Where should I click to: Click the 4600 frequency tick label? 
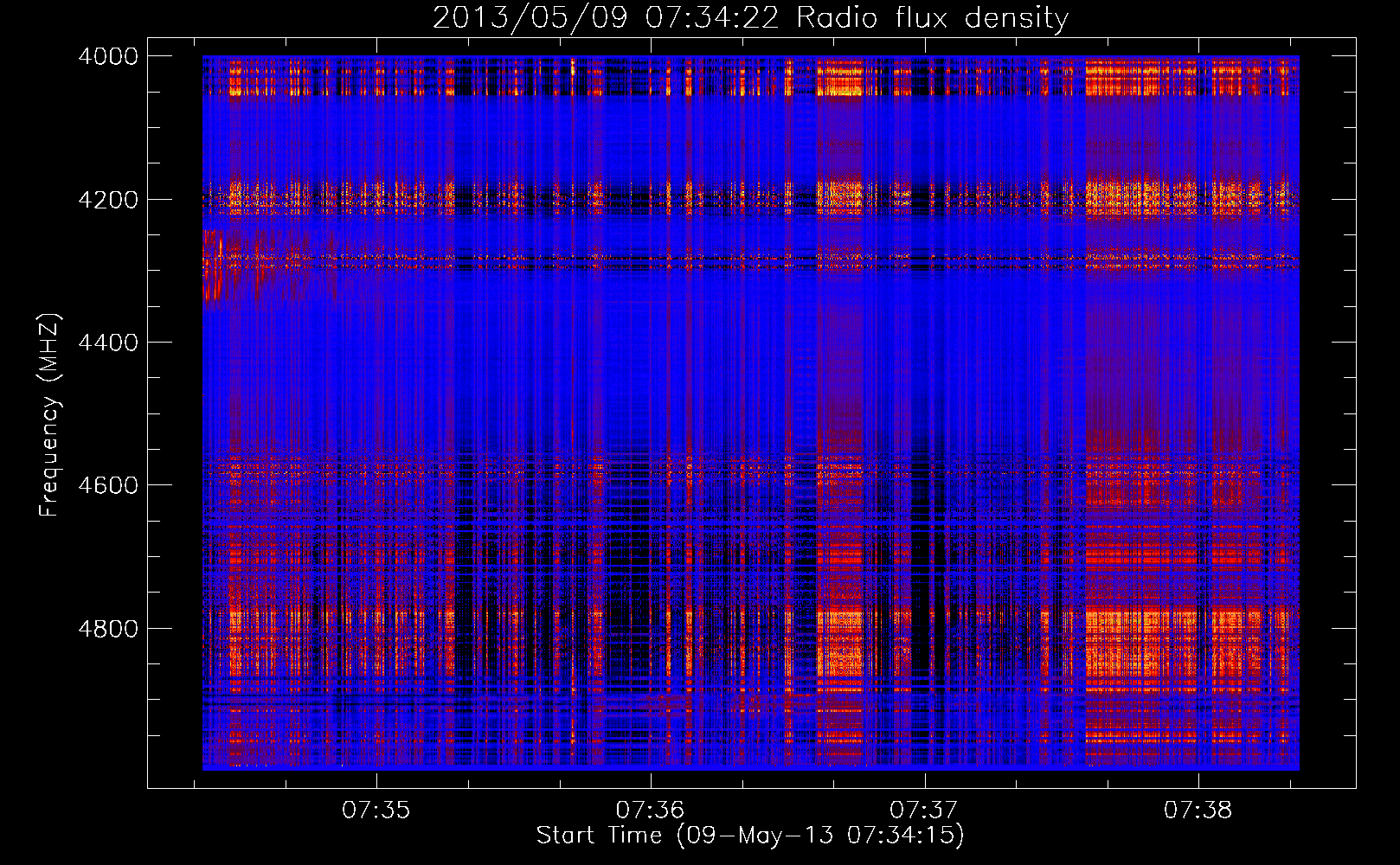(x=108, y=485)
